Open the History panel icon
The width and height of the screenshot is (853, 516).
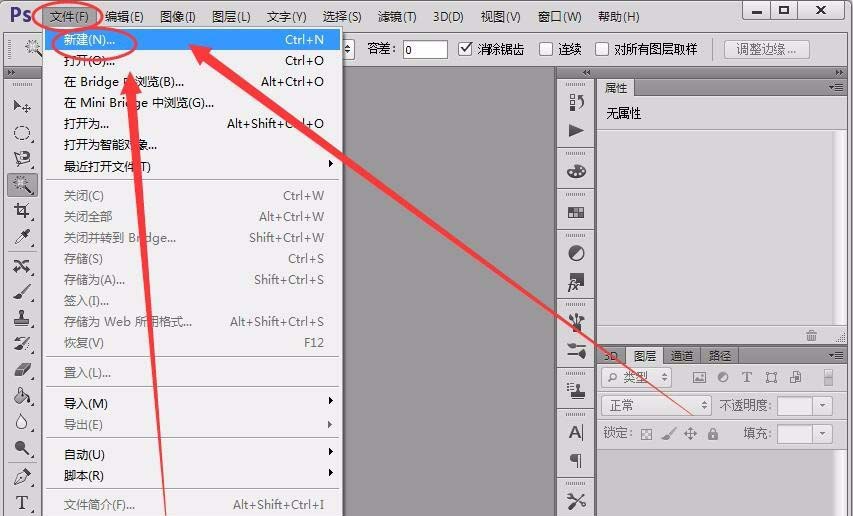(x=576, y=102)
